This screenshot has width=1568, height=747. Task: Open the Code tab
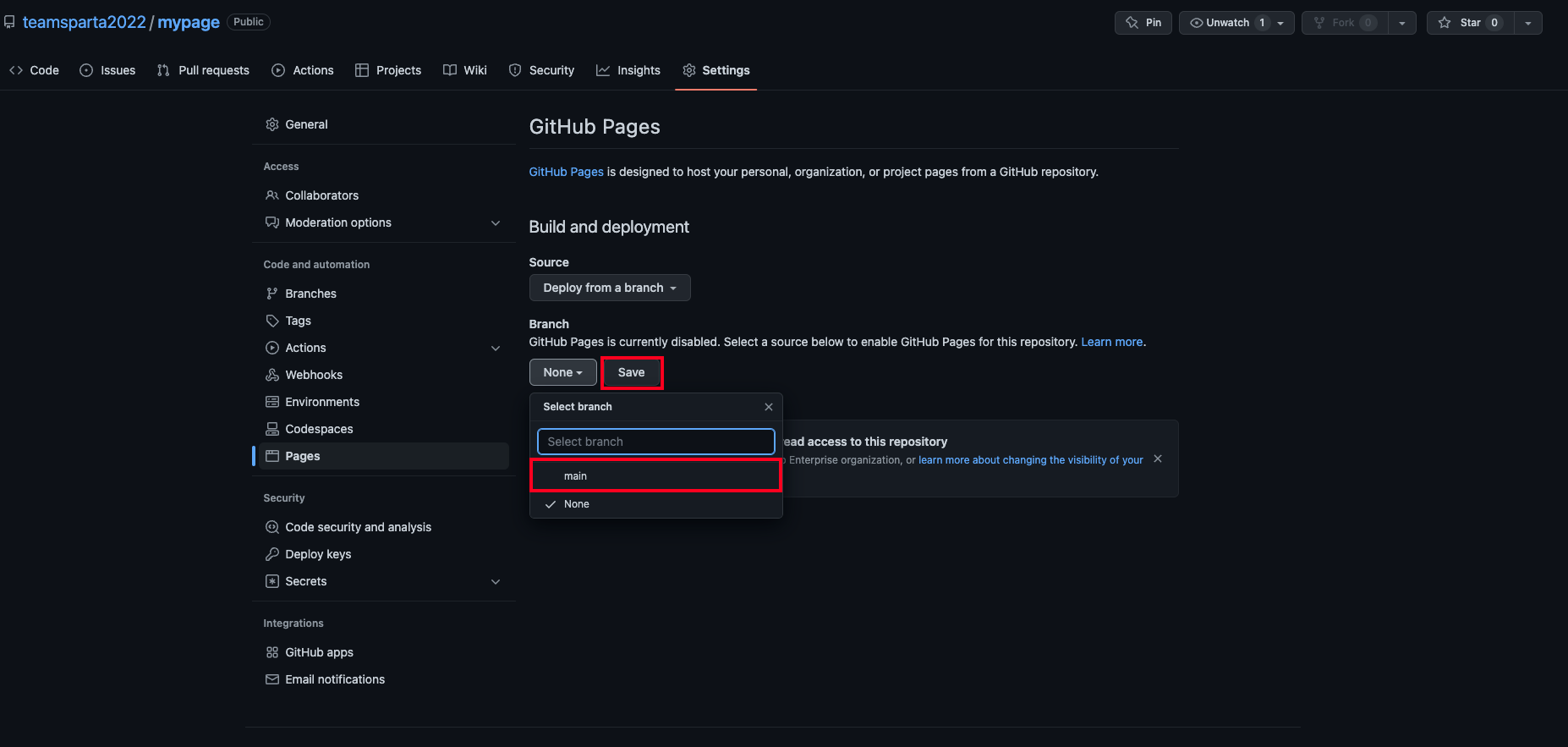pos(35,70)
